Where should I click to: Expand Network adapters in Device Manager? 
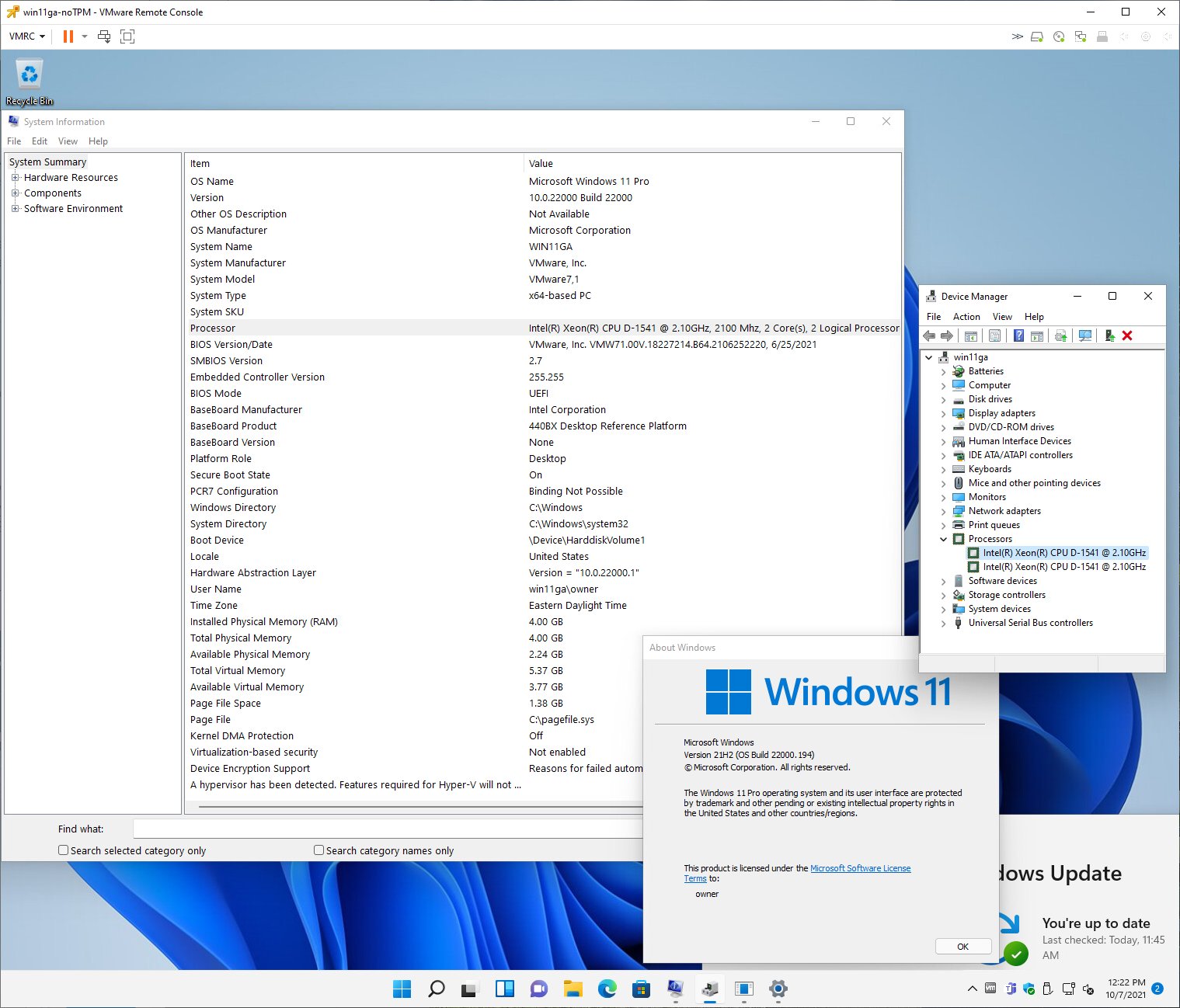944,511
